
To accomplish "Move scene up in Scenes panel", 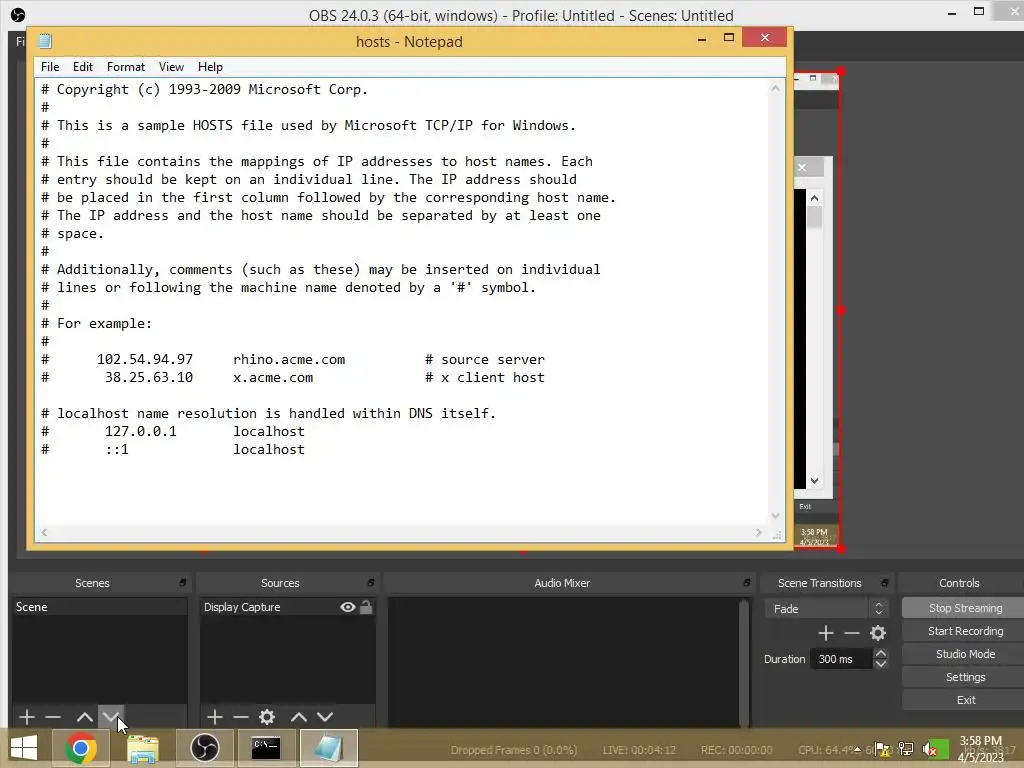I will point(84,717).
